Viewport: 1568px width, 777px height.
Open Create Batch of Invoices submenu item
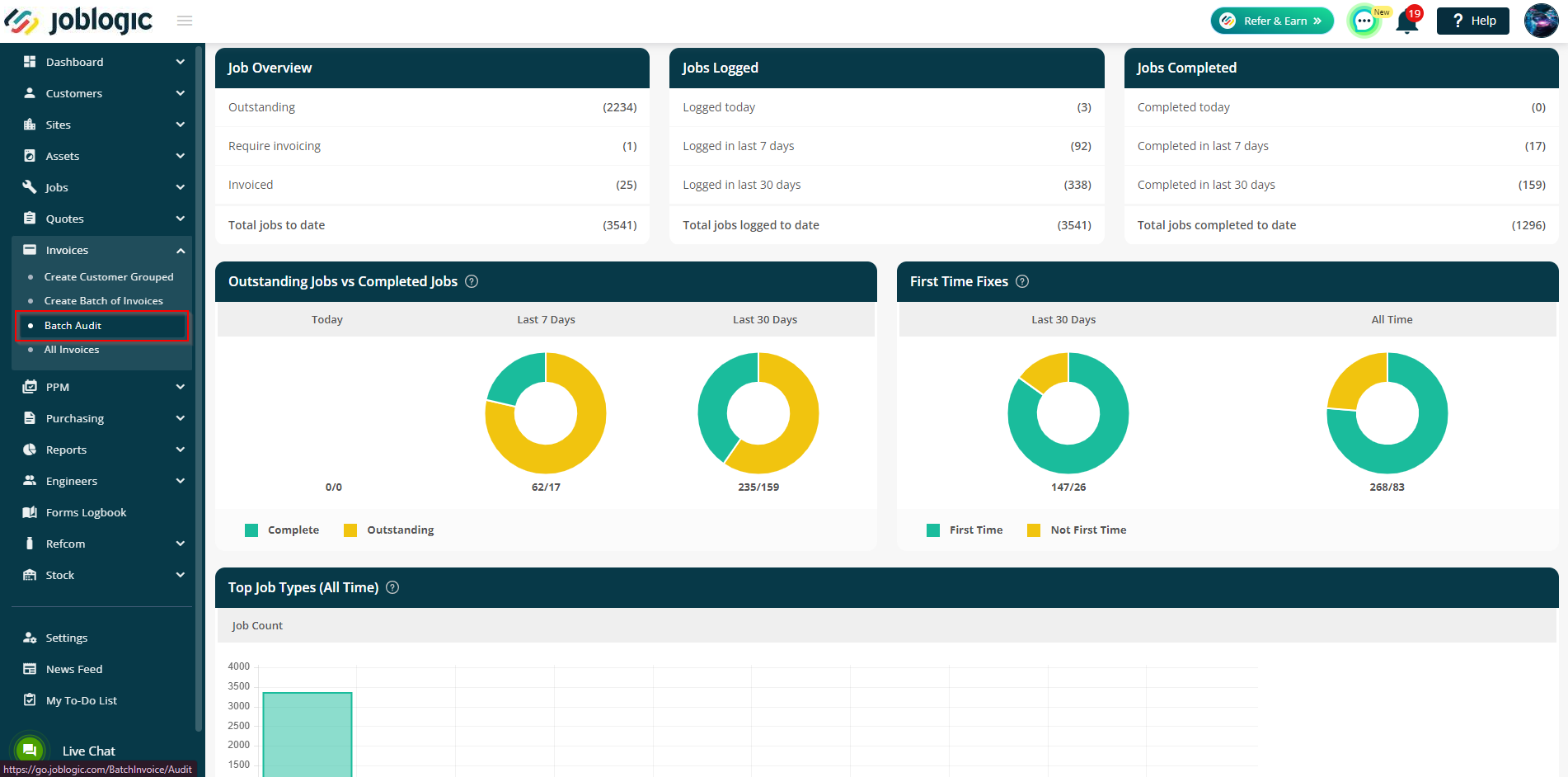point(104,301)
